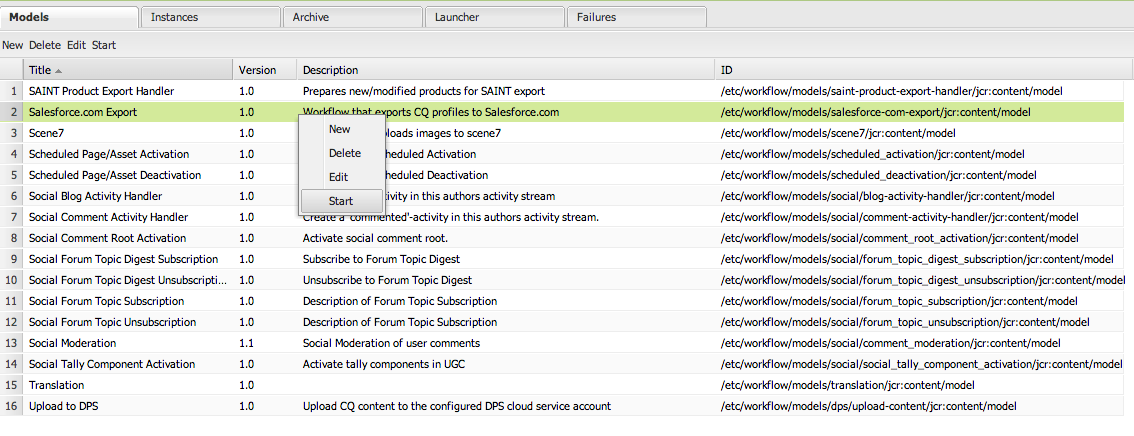This screenshot has width=1134, height=436.
Task: Click New in the toolbar
Action: 13,45
